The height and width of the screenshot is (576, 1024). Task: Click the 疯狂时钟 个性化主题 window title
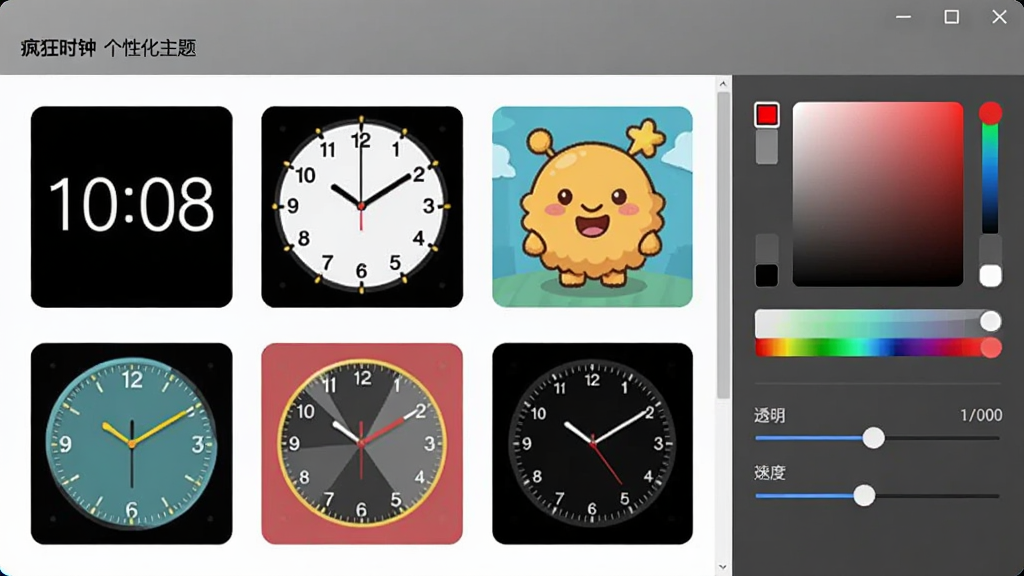tap(108, 48)
